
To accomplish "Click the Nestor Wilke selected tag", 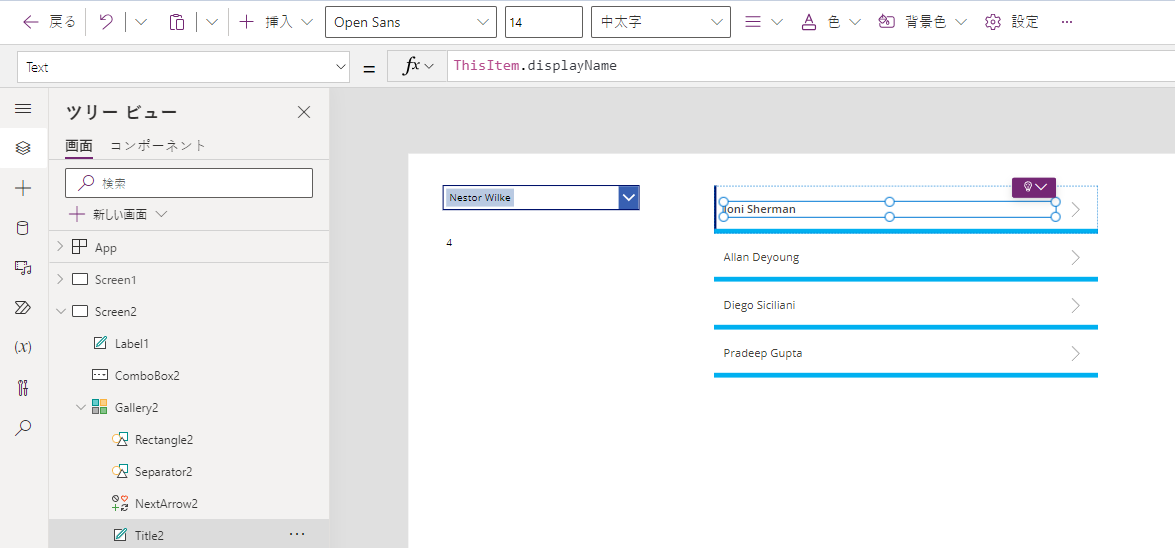I will coord(480,198).
